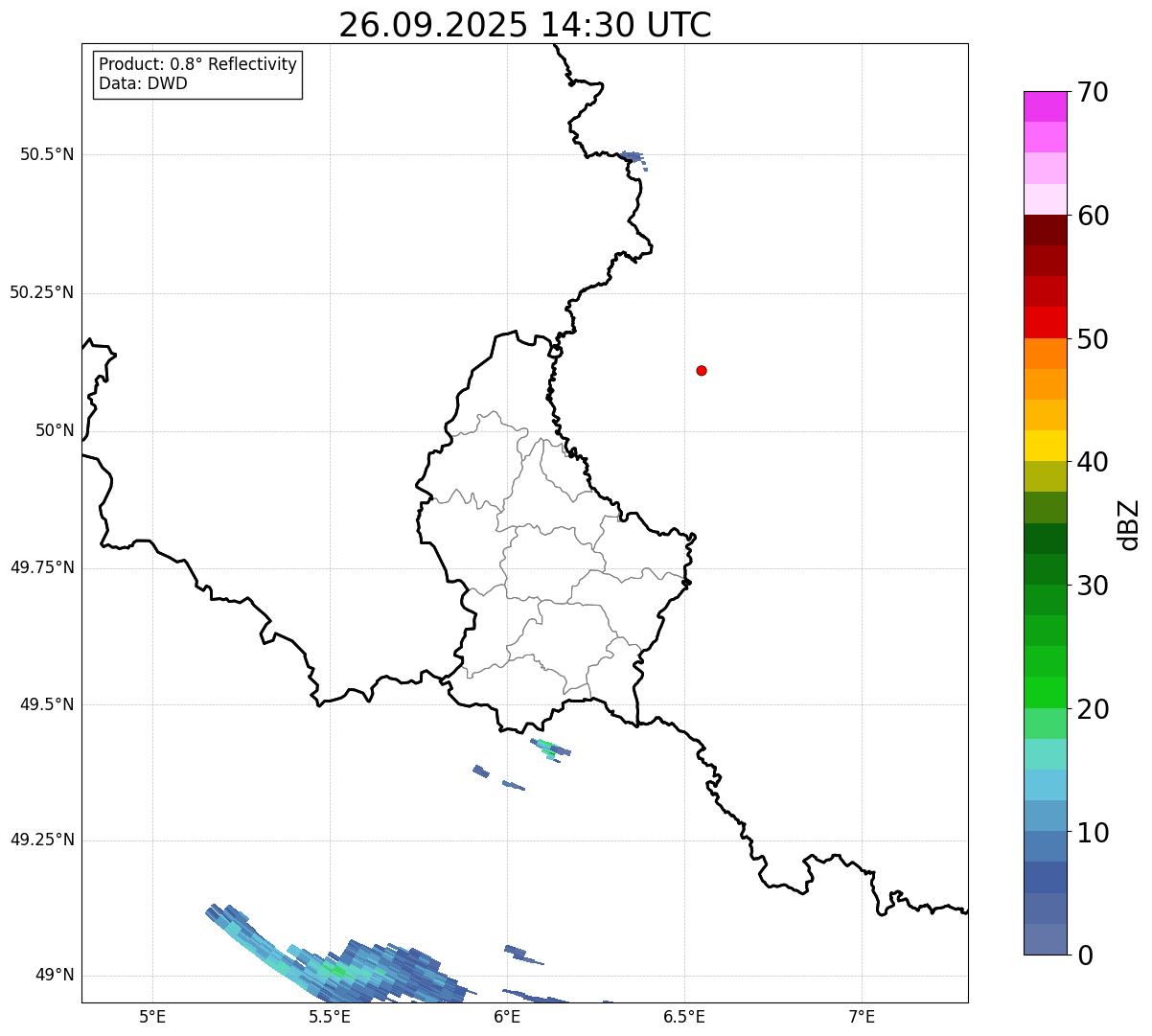1152x1036 pixels.
Task: Click the small radar echo near 50.5°N
Action: pos(634,159)
